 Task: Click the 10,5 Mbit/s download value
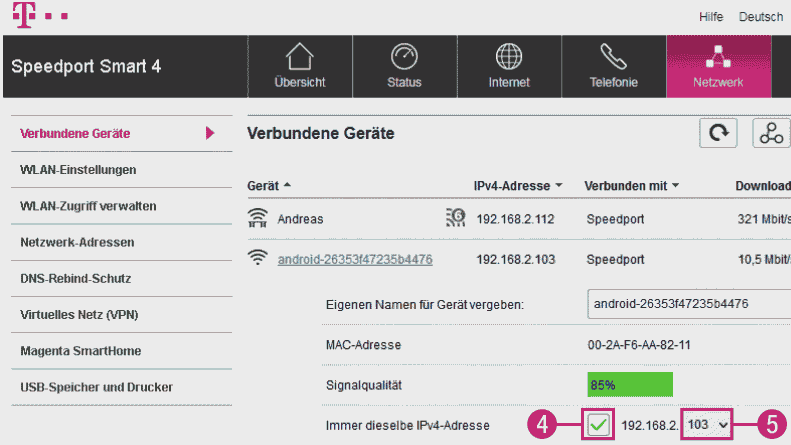764,259
